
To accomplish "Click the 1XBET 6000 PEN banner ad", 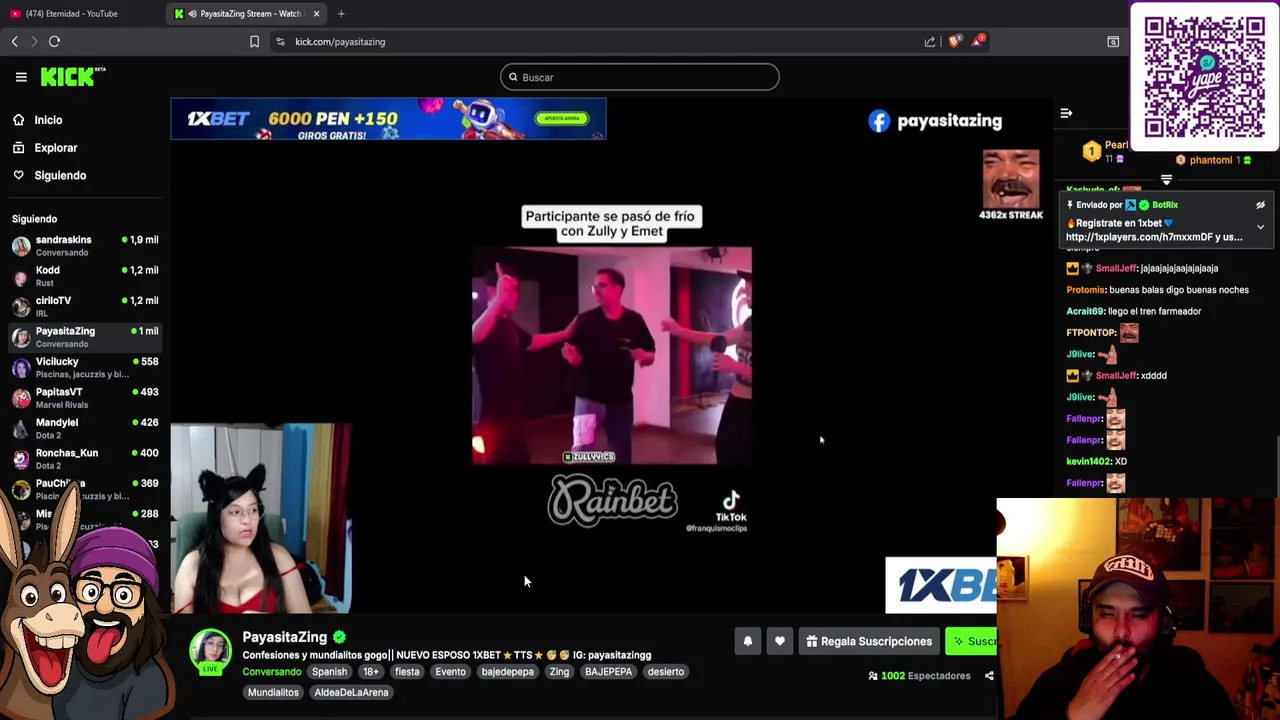I will (389, 119).
